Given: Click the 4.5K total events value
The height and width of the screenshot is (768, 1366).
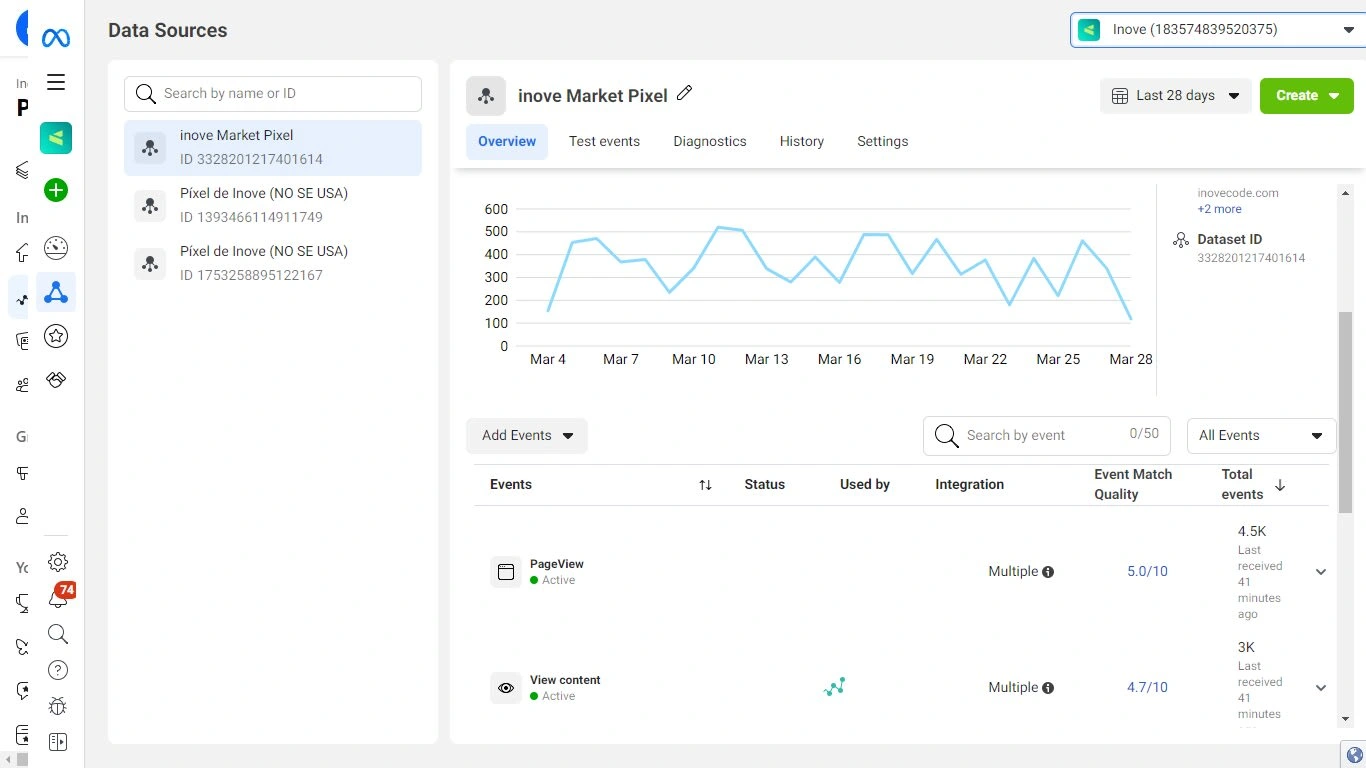Looking at the screenshot, I should (x=1252, y=532).
